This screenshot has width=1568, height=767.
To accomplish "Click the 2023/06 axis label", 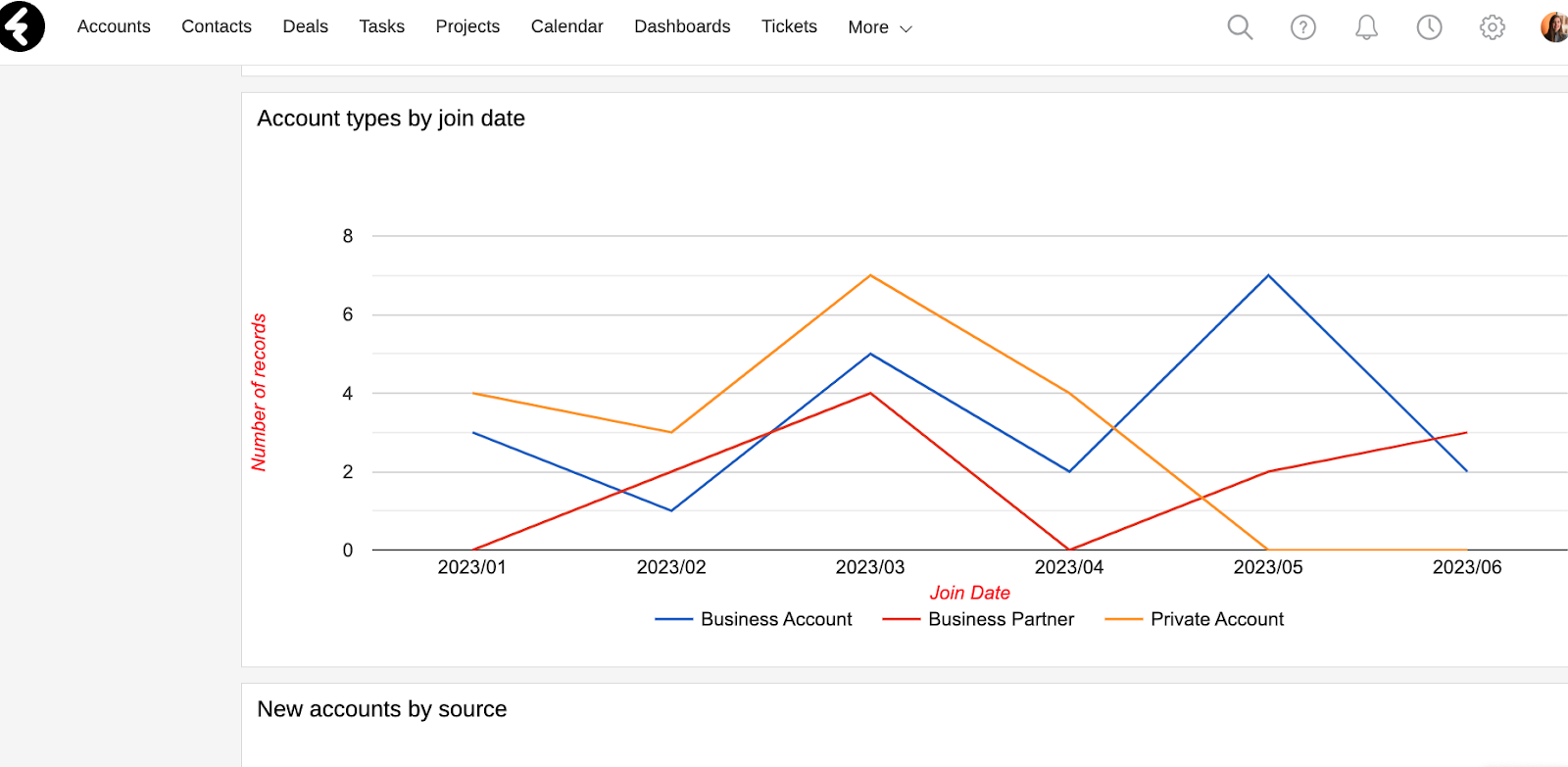I will click(1467, 567).
